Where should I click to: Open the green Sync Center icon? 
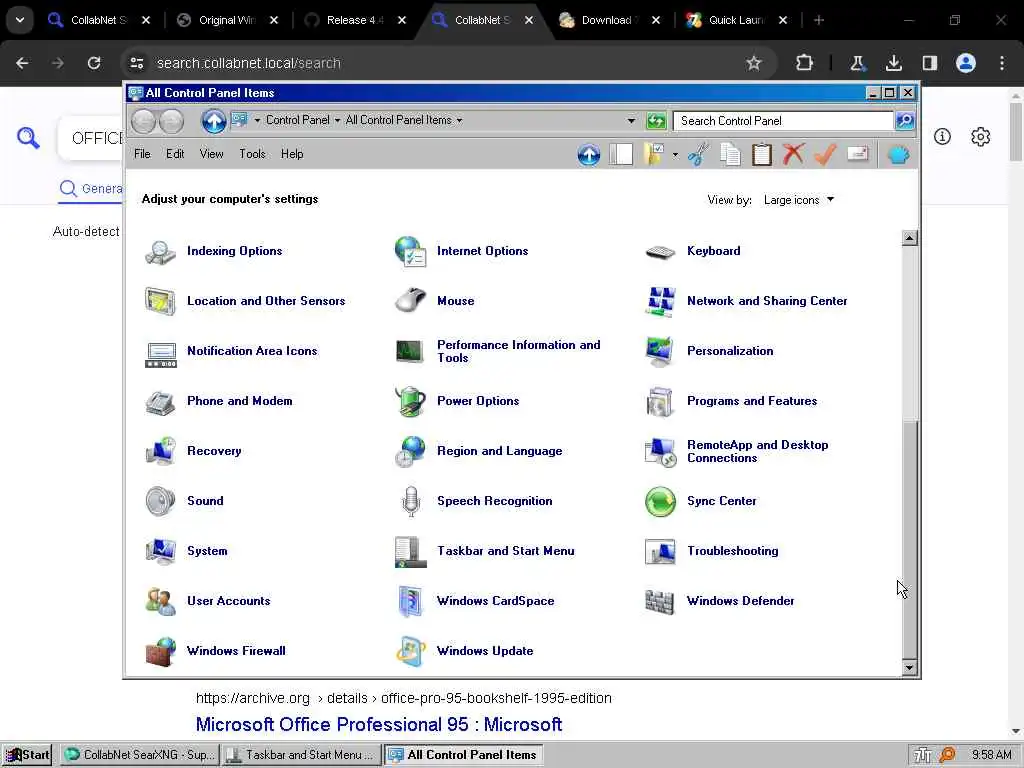tap(660, 502)
